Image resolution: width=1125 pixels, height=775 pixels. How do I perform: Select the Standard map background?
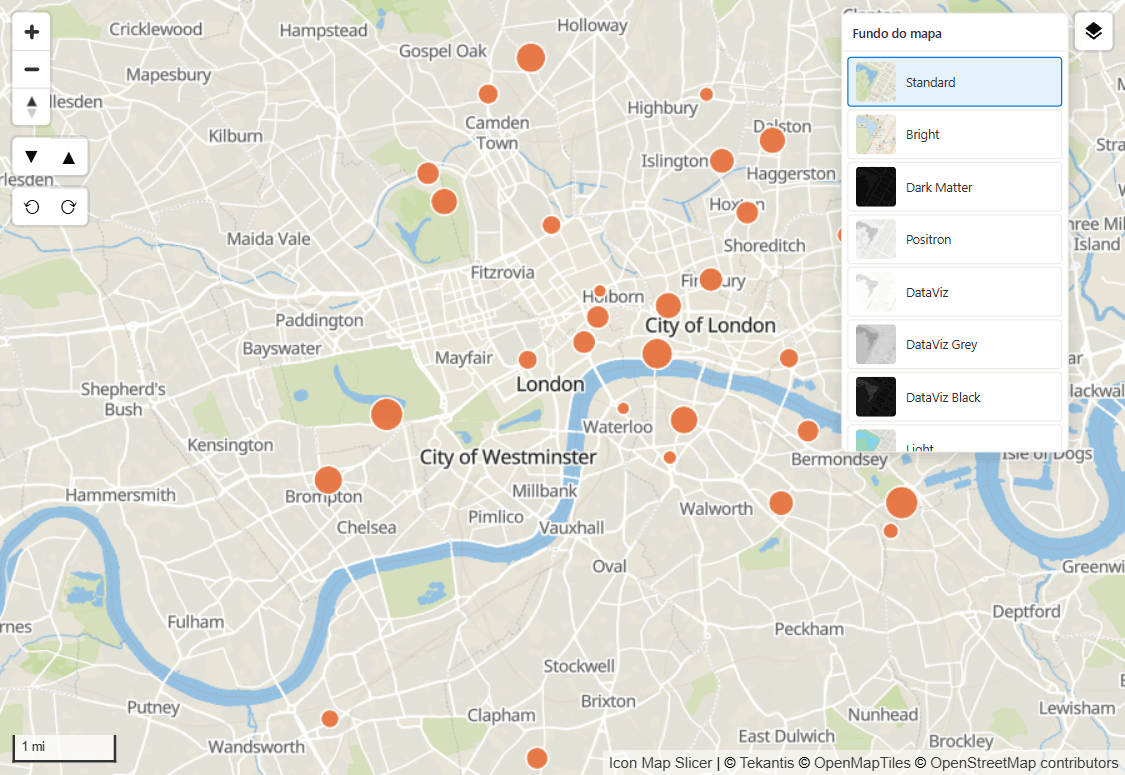pos(954,82)
